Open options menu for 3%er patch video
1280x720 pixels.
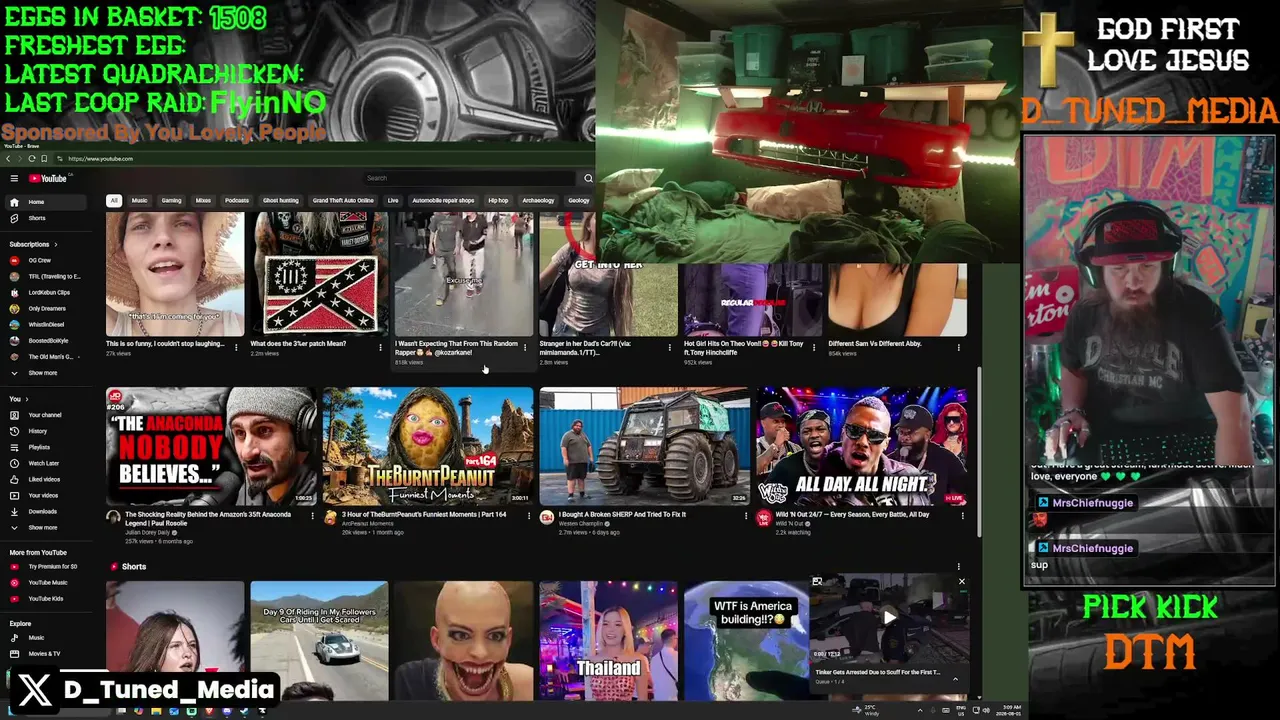coord(380,347)
